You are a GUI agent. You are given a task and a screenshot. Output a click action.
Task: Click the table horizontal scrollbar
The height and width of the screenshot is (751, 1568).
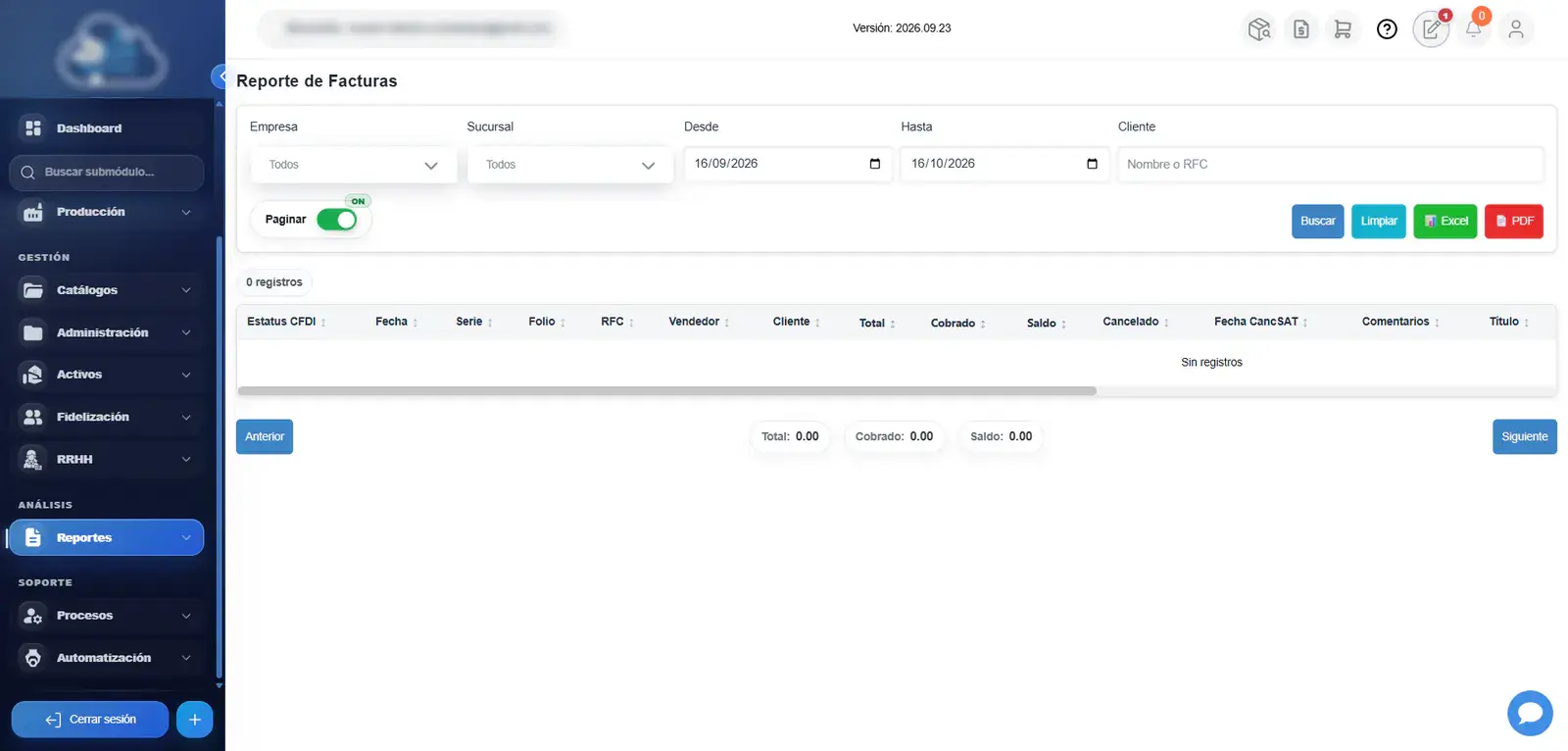click(x=666, y=391)
